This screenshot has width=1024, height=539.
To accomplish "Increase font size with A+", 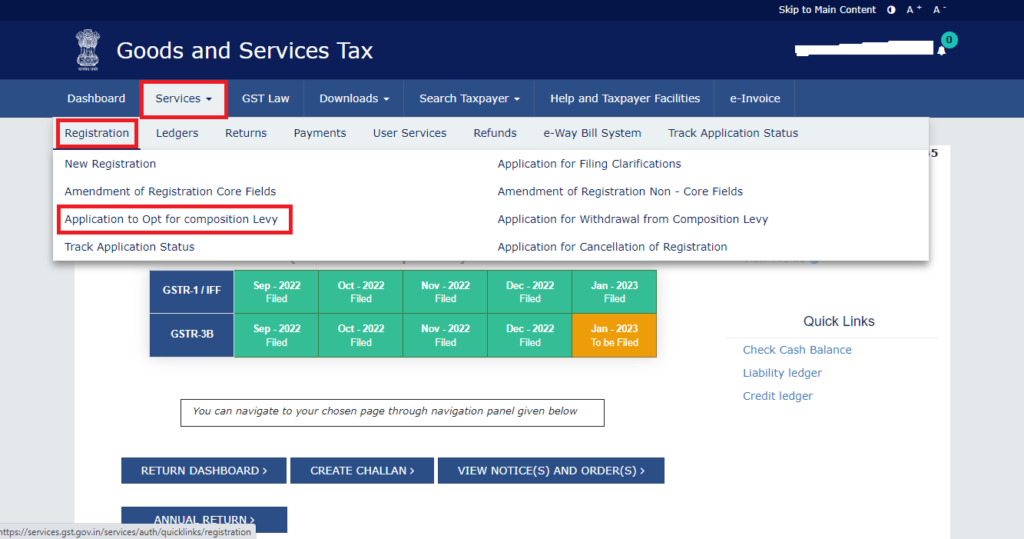I will coord(914,10).
